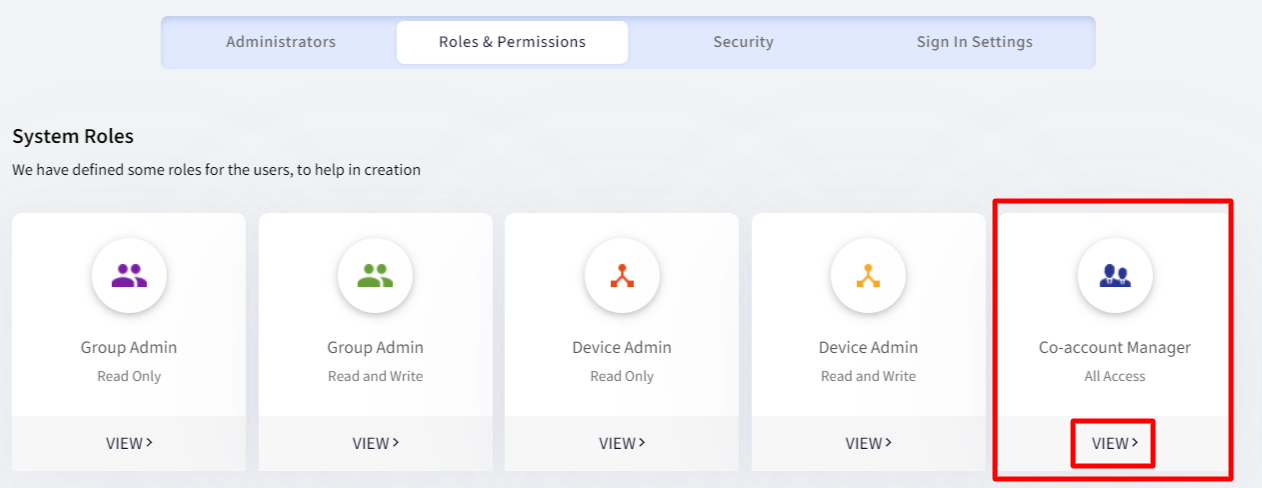Image resolution: width=1262 pixels, height=488 pixels.
Task: Click the green Group Admin Read and Write icon
Action: (375, 275)
